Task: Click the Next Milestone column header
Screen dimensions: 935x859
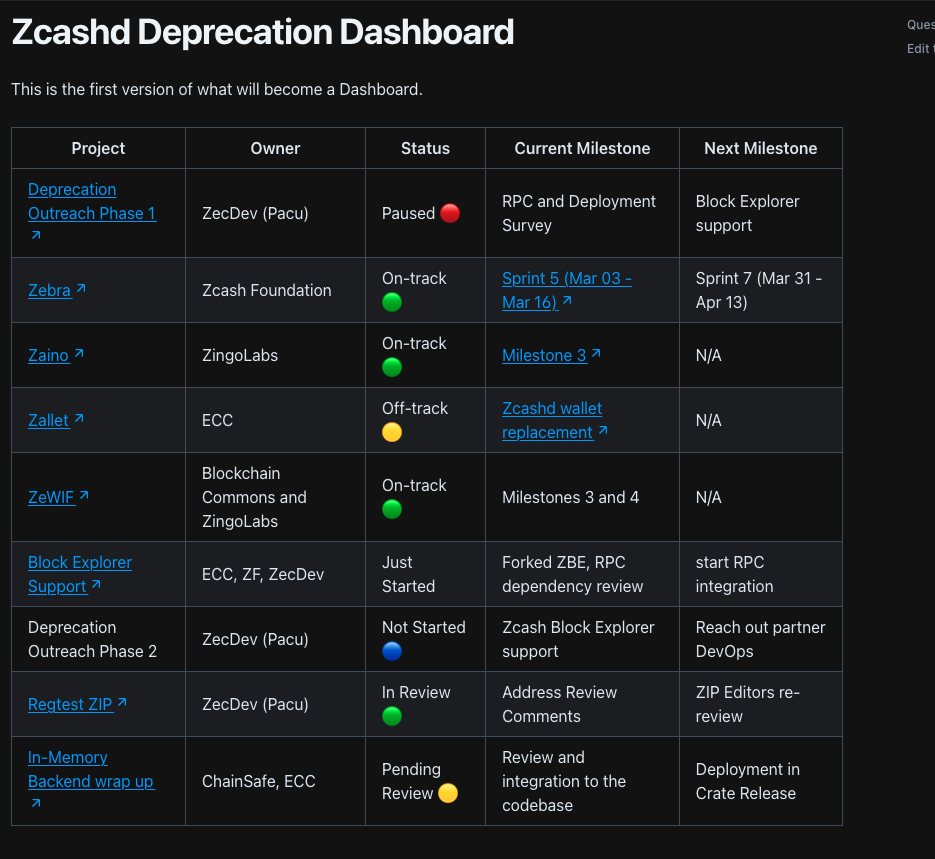Action: pyautogui.click(x=761, y=148)
